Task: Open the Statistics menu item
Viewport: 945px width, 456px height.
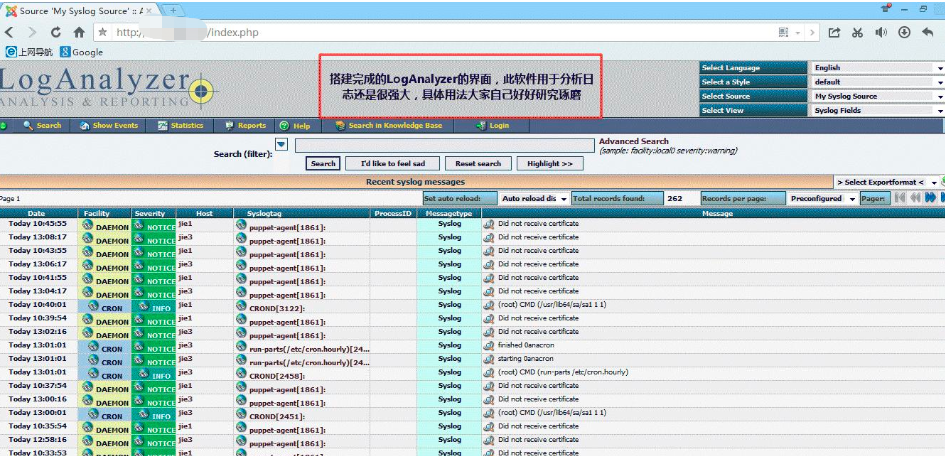Action: (180, 125)
